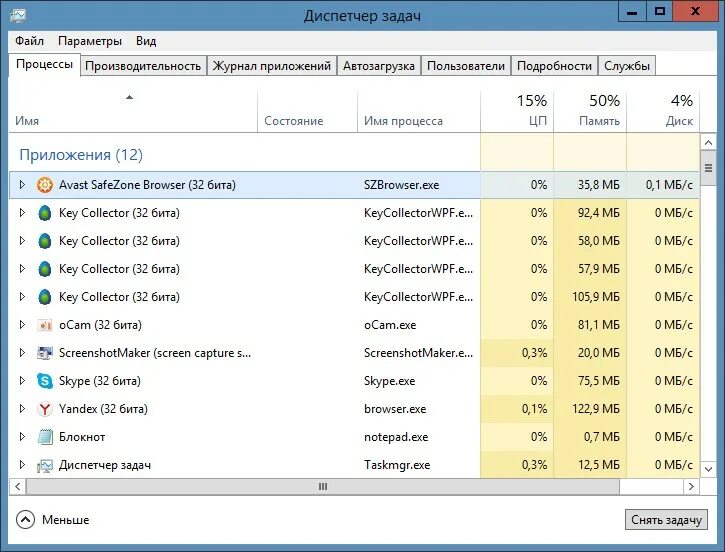Expand the Key Collector row with 92,4 МБ
725x552 pixels.
22,213
